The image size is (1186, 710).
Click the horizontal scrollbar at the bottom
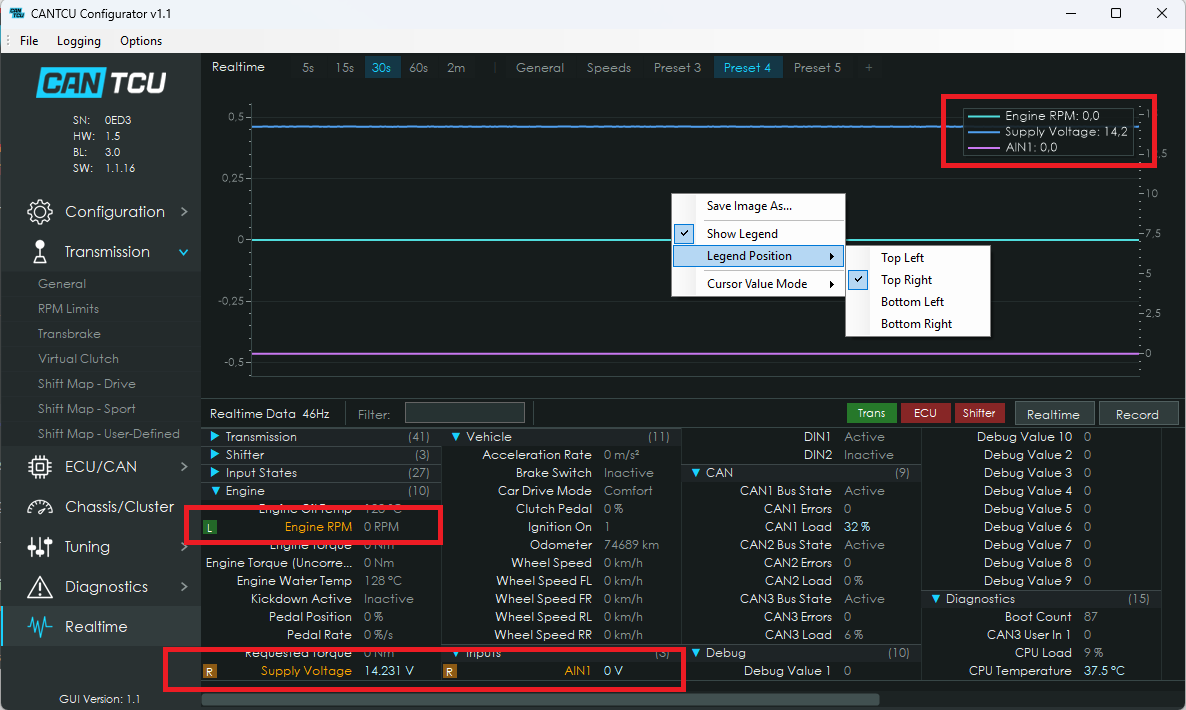click(x=540, y=699)
